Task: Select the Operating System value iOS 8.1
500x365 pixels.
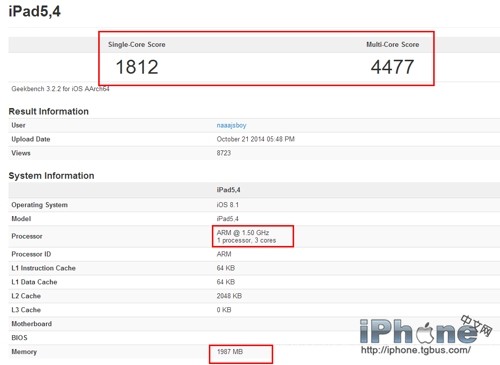Action: [x=228, y=205]
